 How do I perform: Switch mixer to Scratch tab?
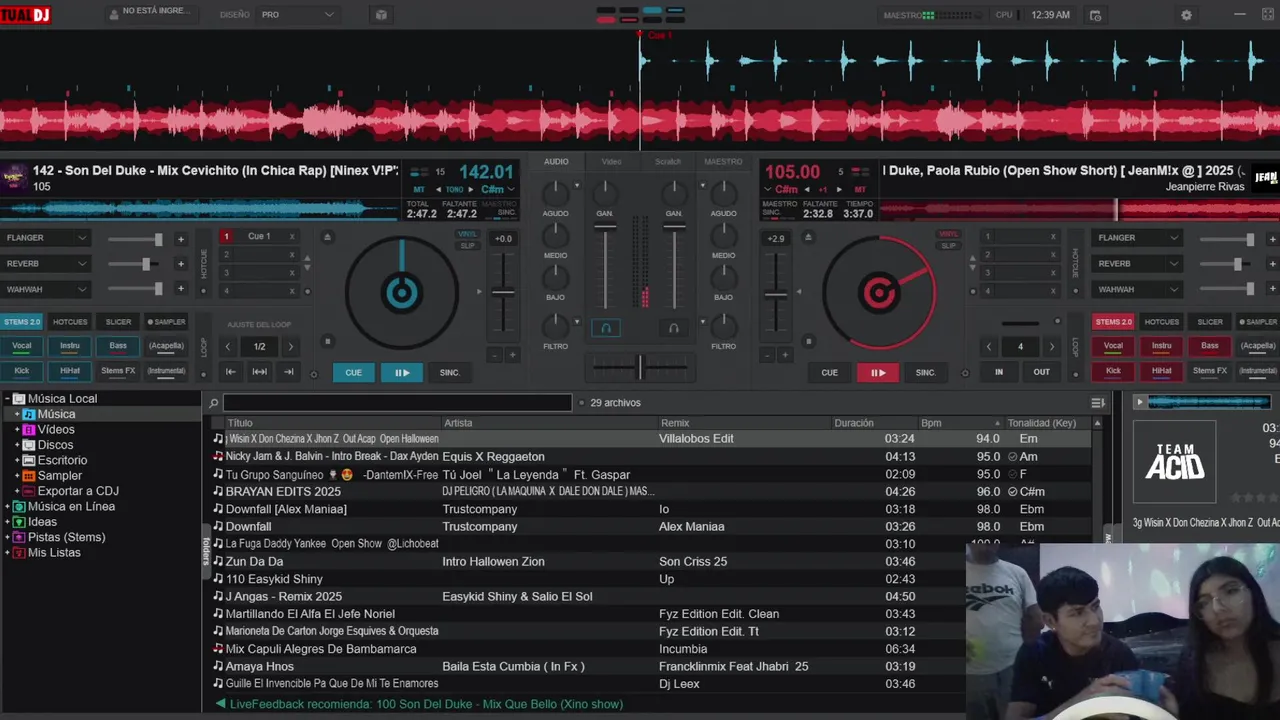[x=667, y=161]
